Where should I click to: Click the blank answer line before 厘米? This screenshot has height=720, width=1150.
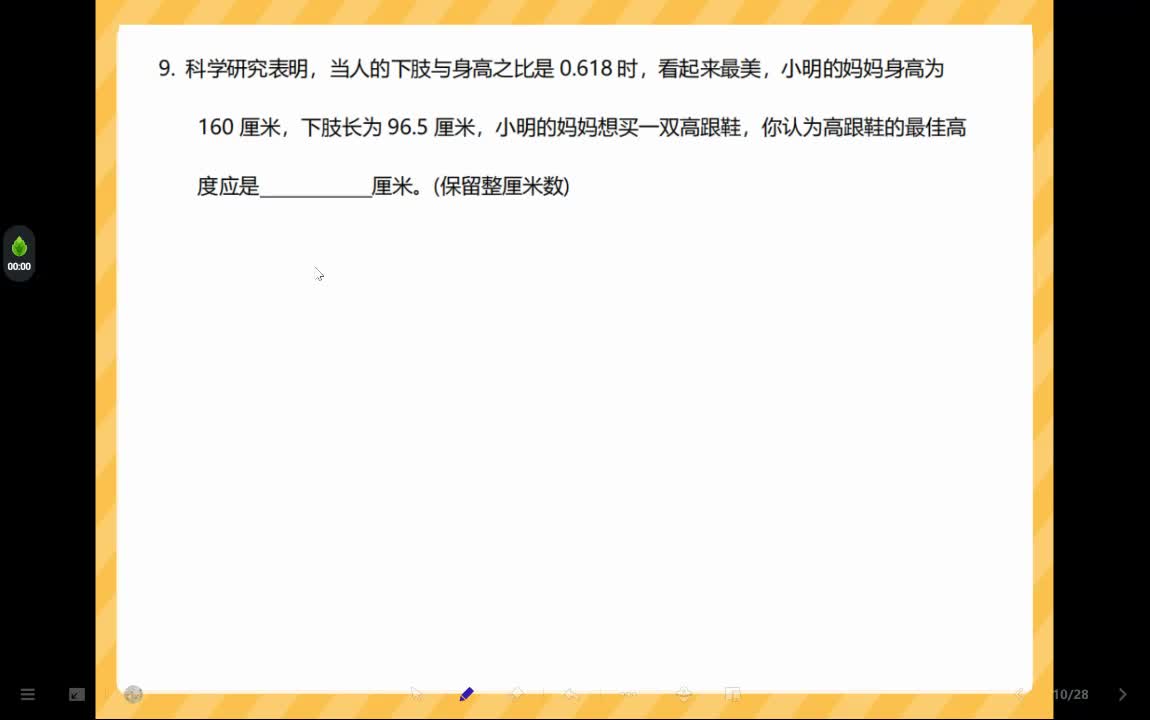tap(316, 187)
